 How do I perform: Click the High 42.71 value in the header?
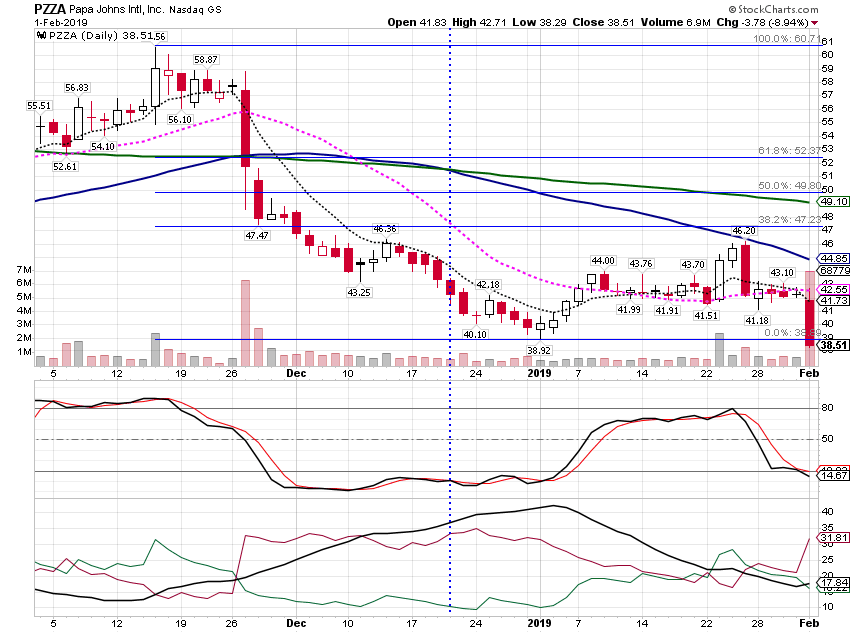point(479,22)
